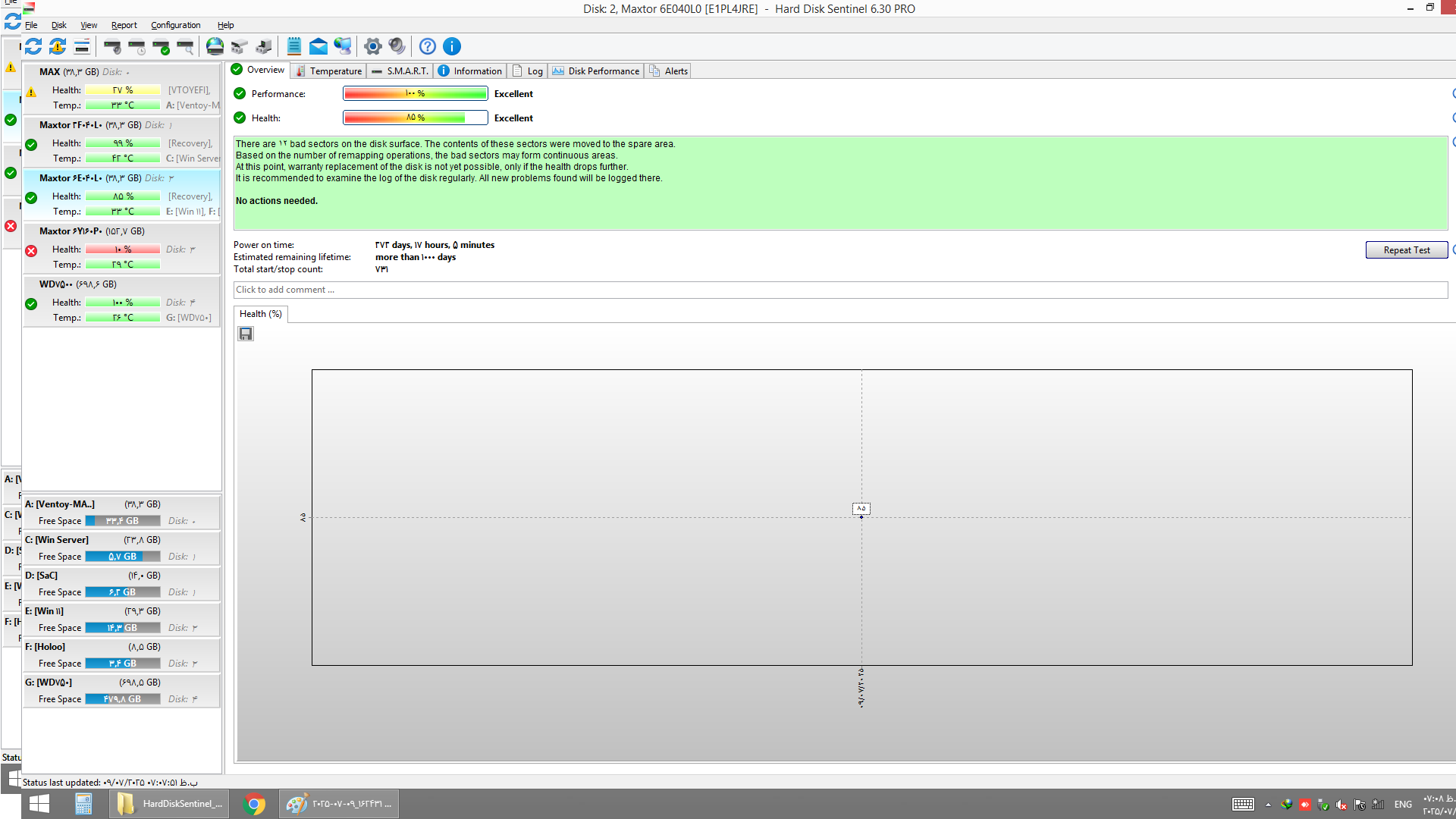1456x819 pixels.
Task: Select the WDV5 698,6 GB disk entry
Action: pyautogui.click(x=122, y=301)
